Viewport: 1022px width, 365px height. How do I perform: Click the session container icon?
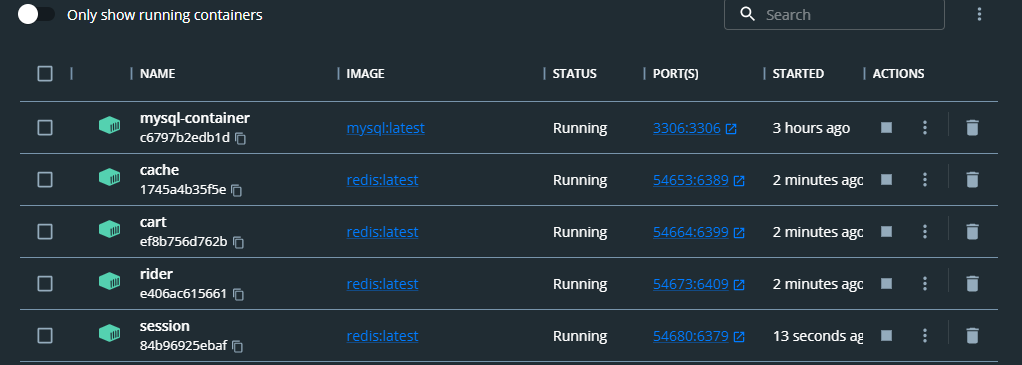[x=110, y=333]
